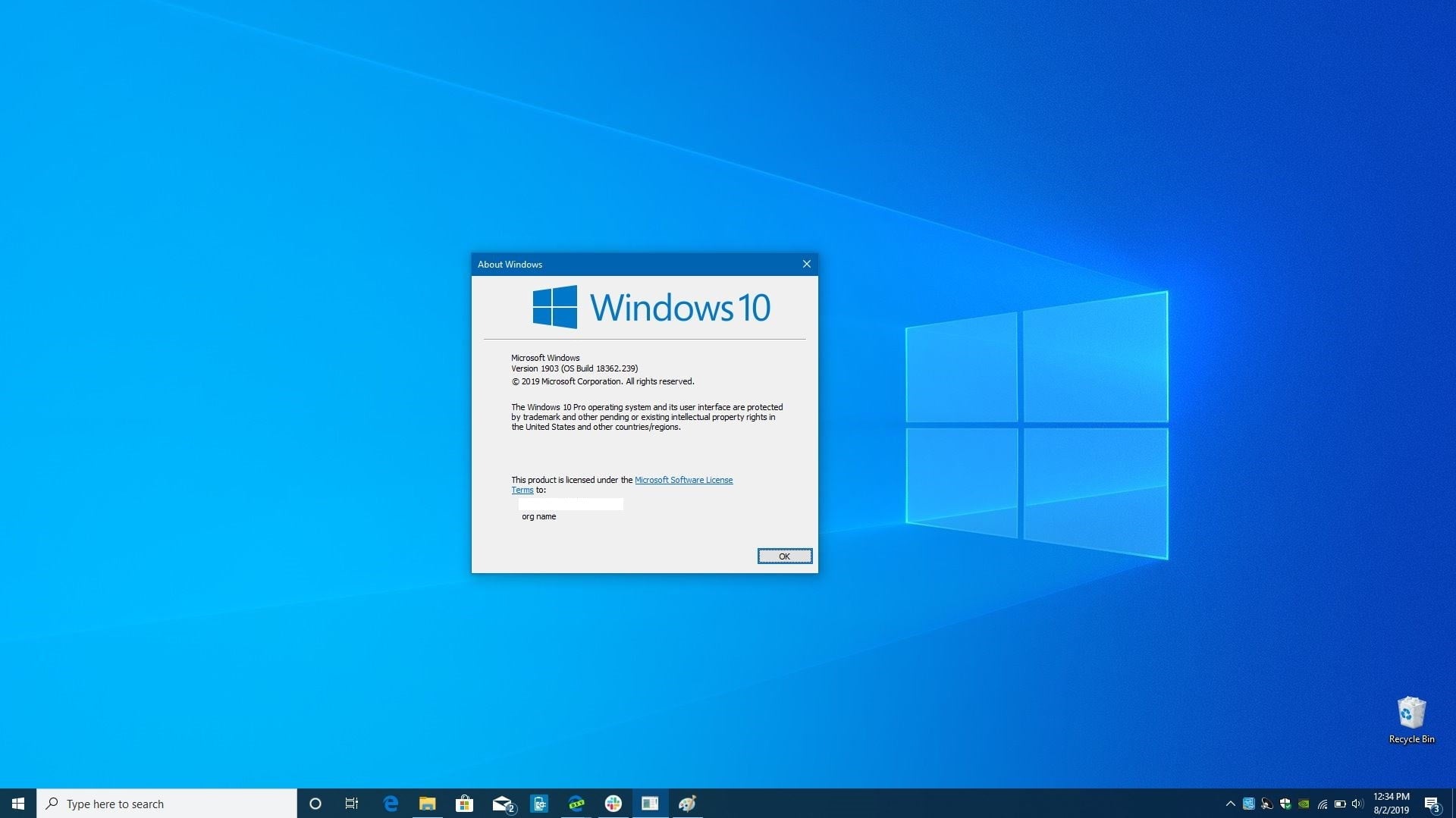The image size is (1456, 818).
Task: Open Windows Security tray icon
Action: pyautogui.click(x=1285, y=804)
